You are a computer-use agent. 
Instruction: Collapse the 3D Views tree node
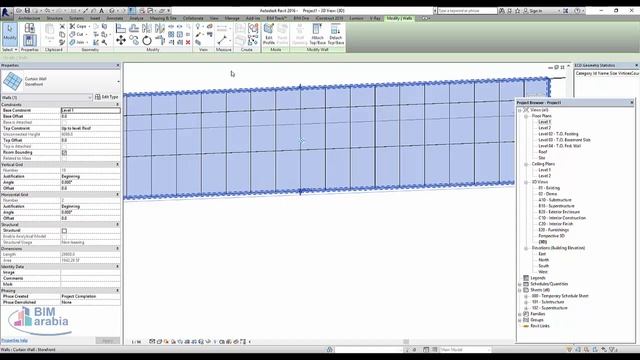526,182
